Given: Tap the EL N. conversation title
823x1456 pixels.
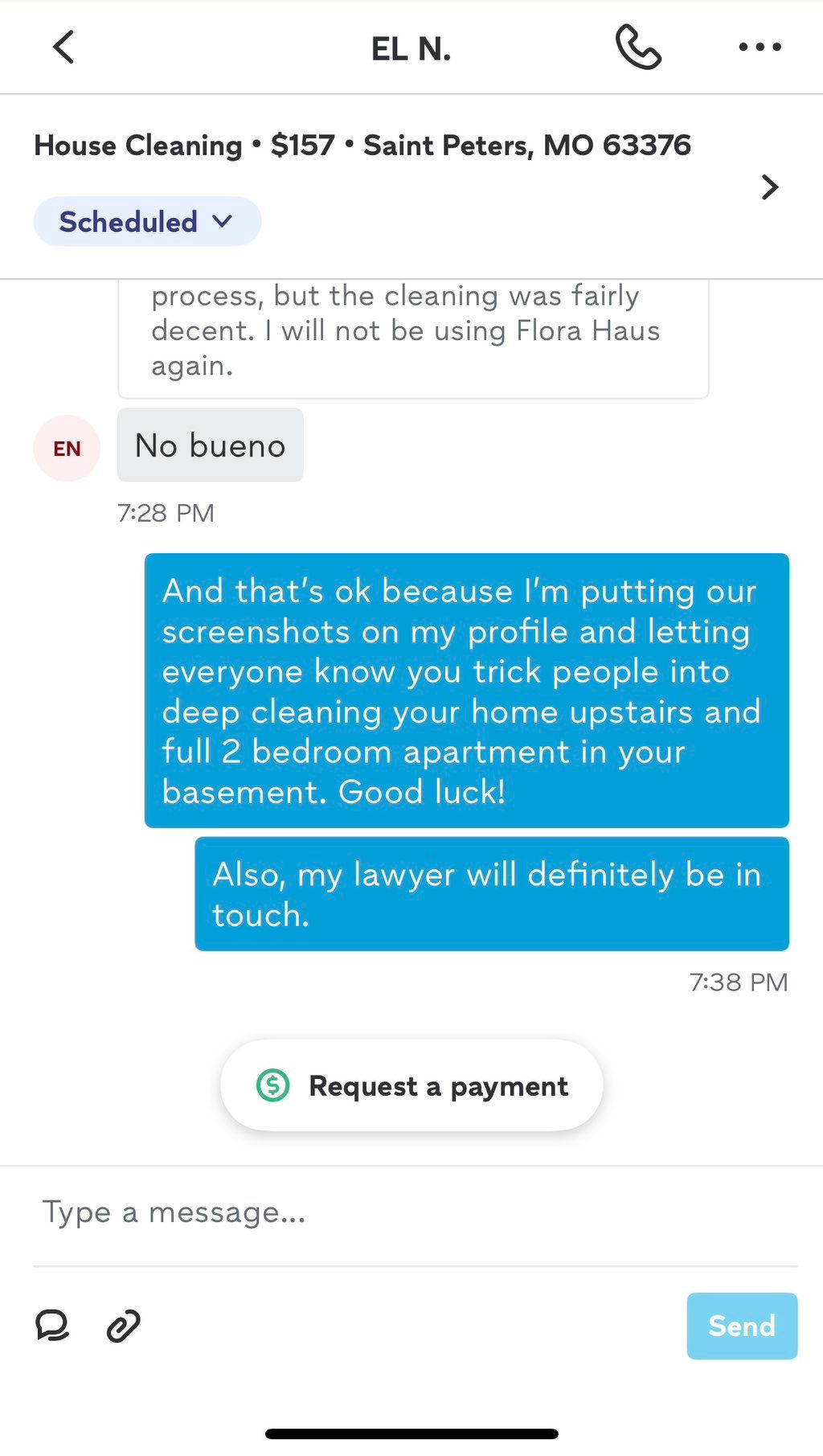Looking at the screenshot, I should coord(411,49).
